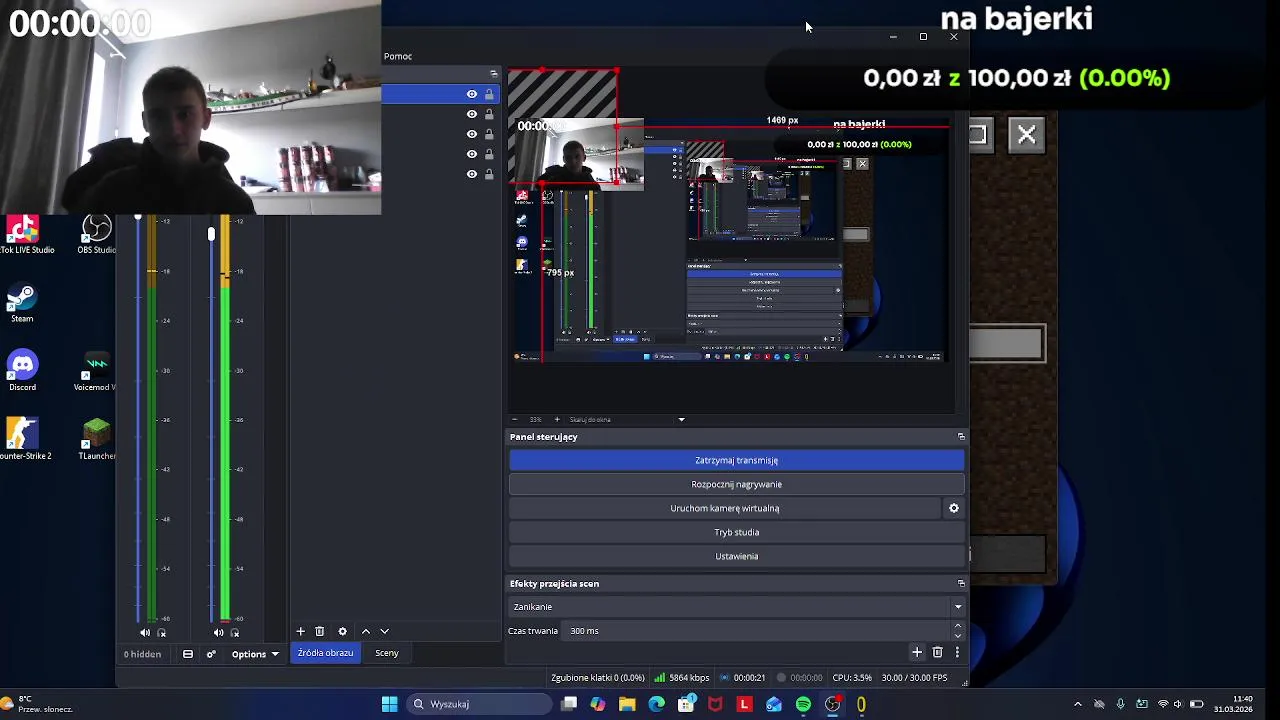The width and height of the screenshot is (1280, 720).
Task: Open the Pomoc menu
Action: tap(398, 56)
